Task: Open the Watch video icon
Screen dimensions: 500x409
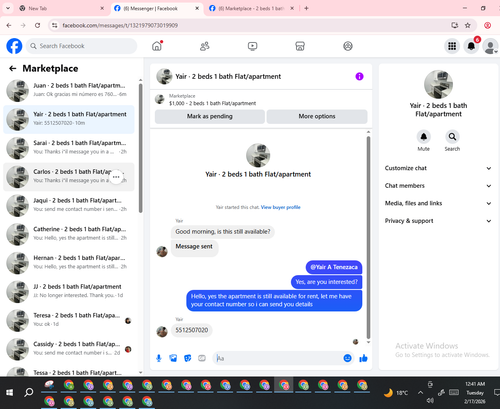Action: [x=252, y=46]
